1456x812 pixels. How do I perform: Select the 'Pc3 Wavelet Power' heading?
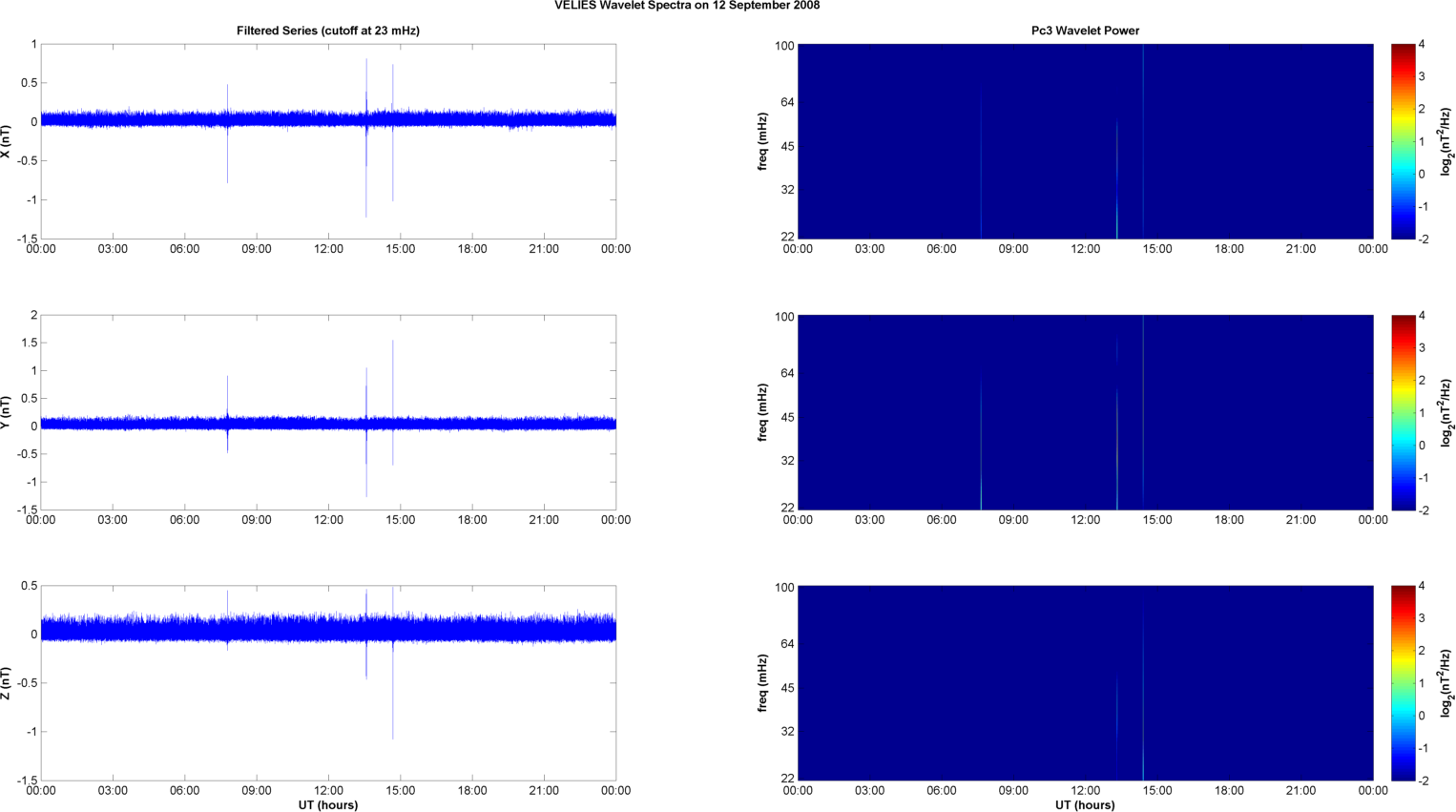point(1085,31)
